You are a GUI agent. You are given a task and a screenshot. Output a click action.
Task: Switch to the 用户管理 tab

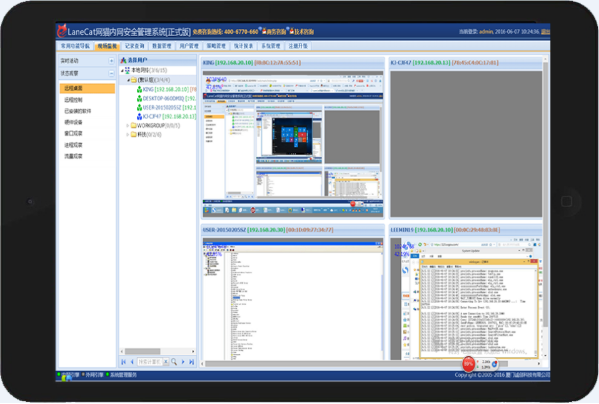click(189, 46)
